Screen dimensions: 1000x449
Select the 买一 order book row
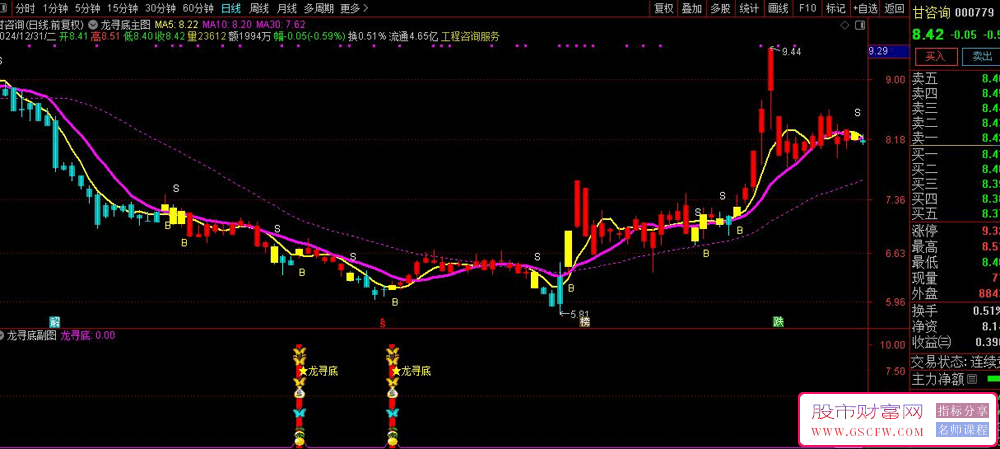(955, 153)
